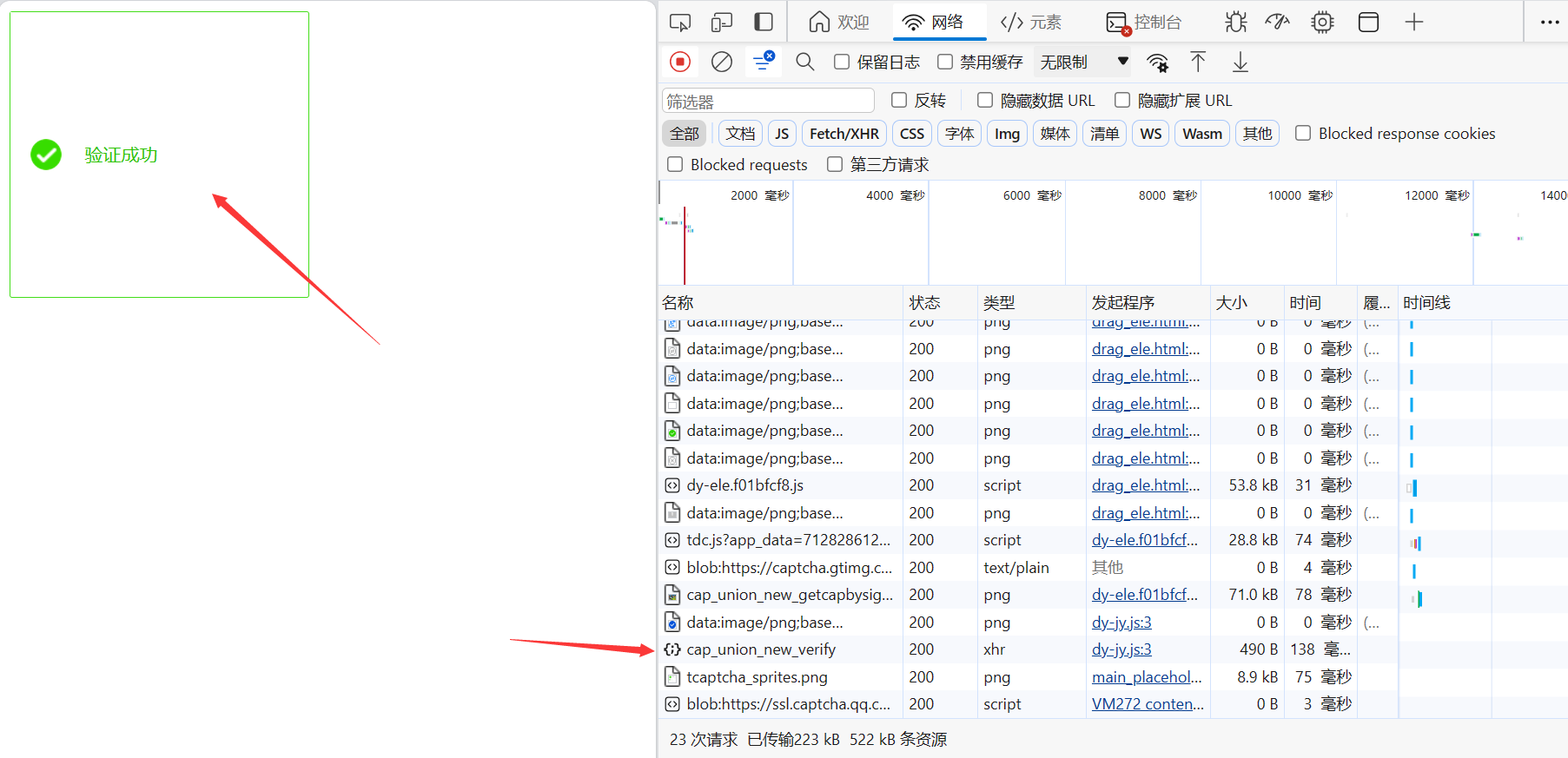Open network conditions wifi settings icon
The height and width of the screenshot is (758, 1568).
[1158, 63]
